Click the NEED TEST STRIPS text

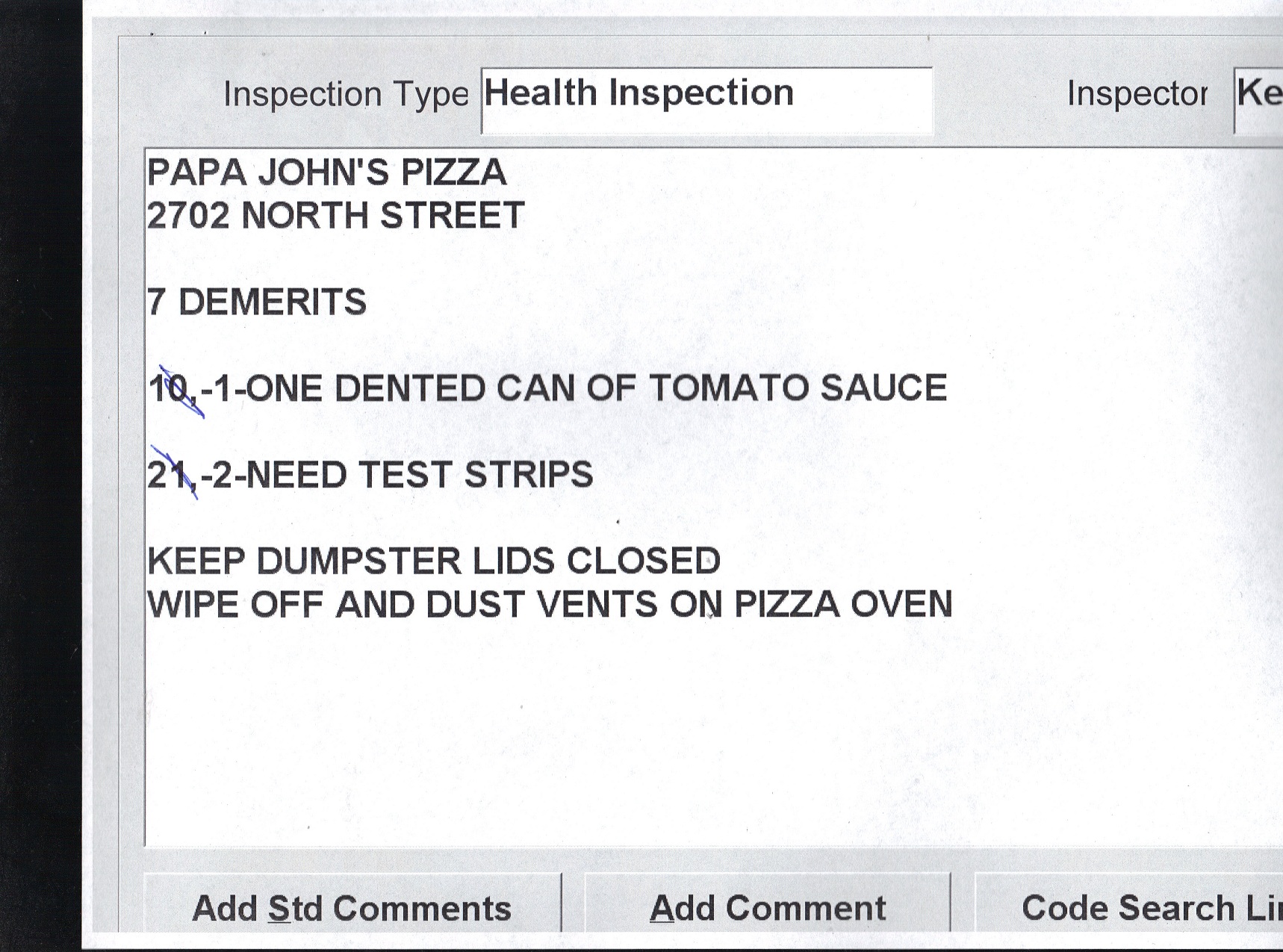click(419, 475)
